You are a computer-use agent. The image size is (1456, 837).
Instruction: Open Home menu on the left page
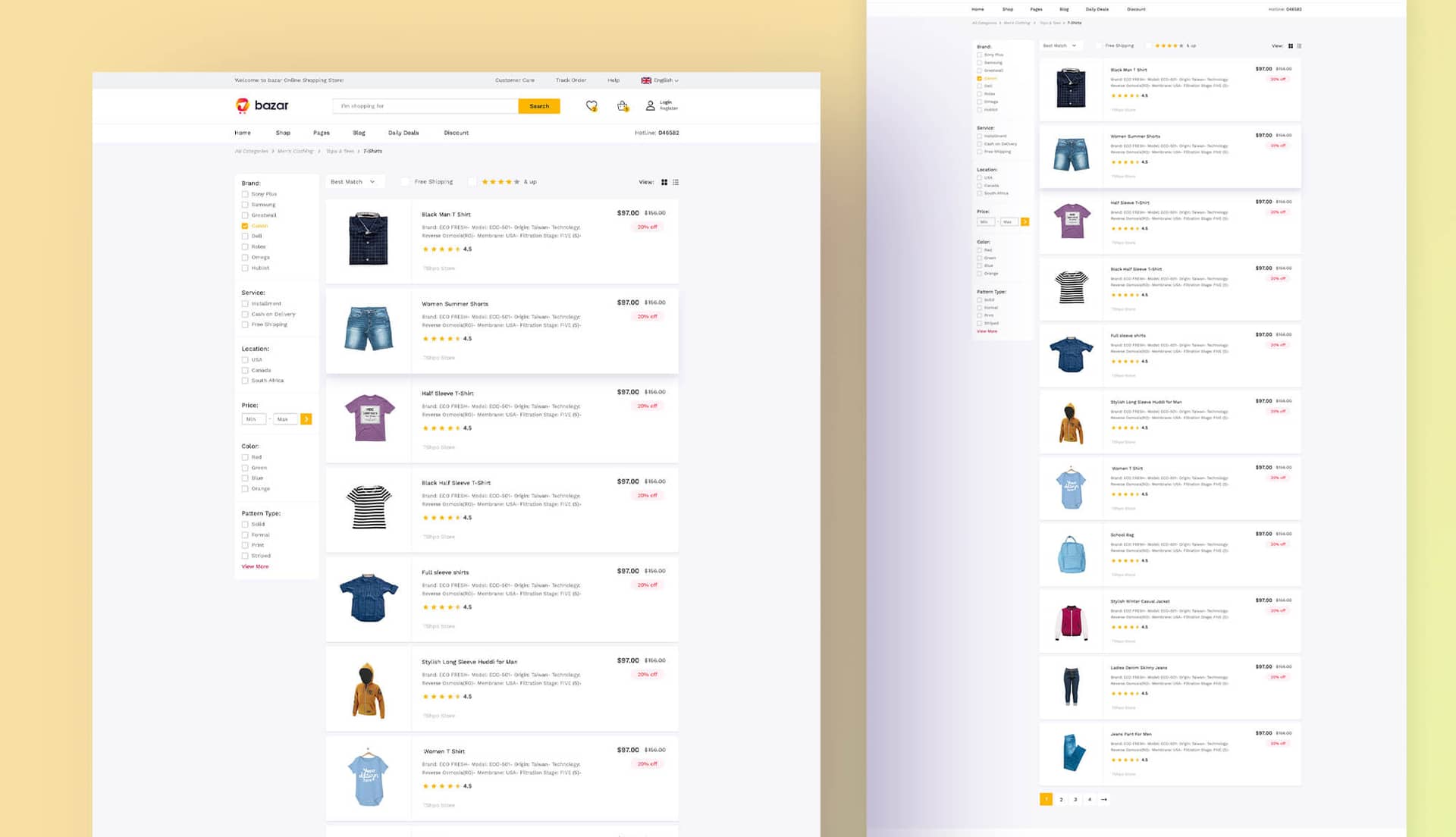click(x=243, y=133)
